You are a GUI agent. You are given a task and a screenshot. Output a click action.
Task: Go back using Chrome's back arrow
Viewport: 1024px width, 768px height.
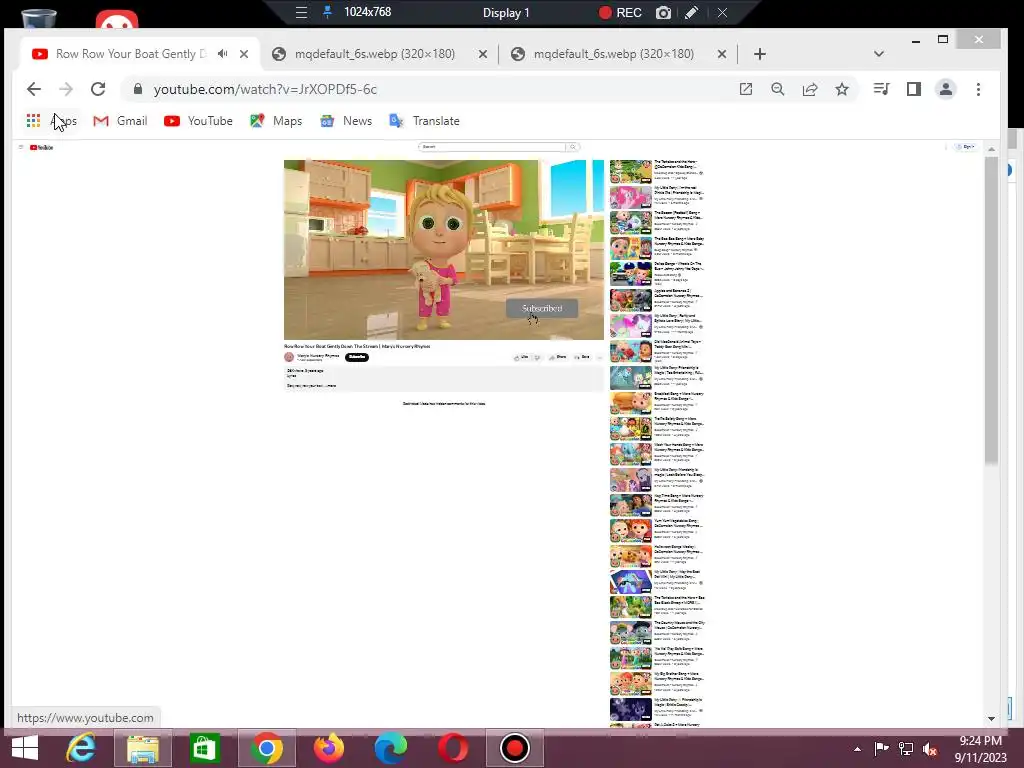(x=33, y=89)
